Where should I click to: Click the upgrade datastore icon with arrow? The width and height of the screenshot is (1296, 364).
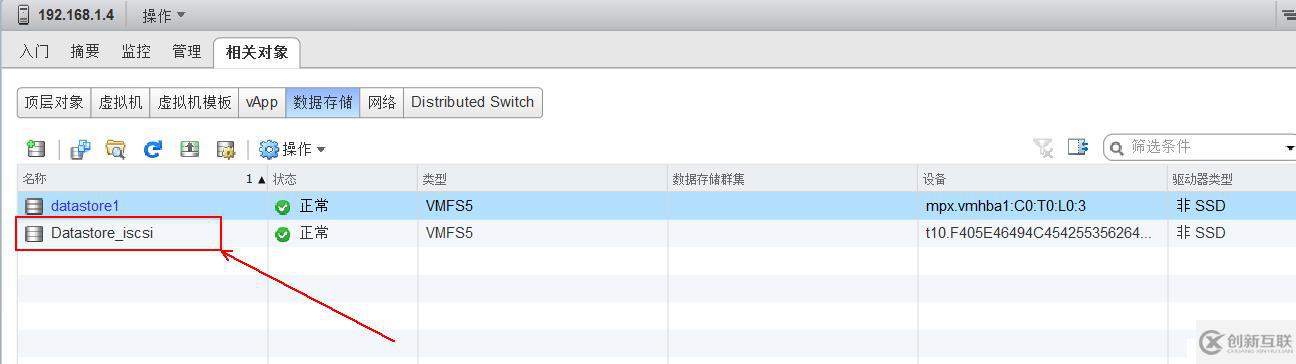click(189, 149)
